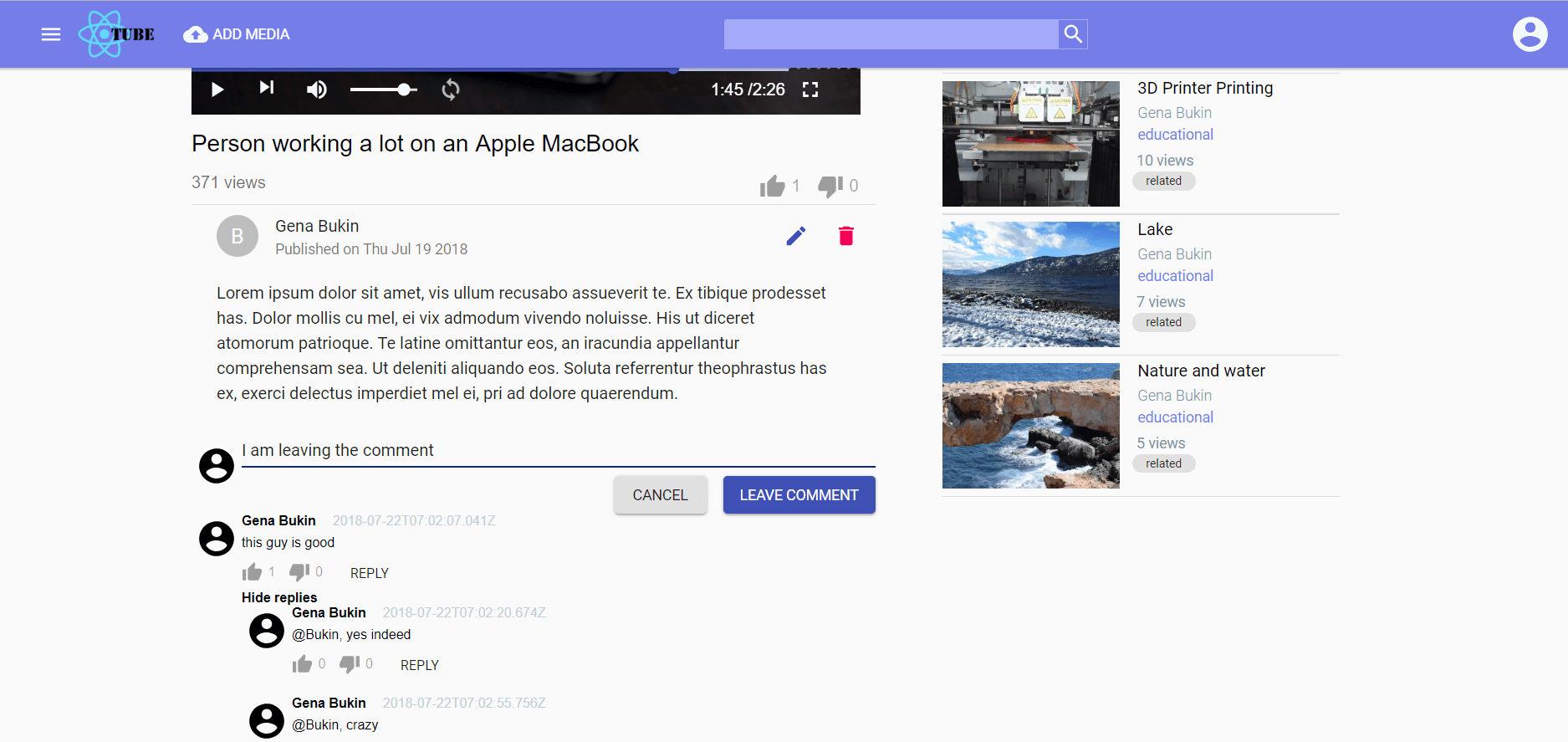Click avatar of '@Bukin, crazy' reply
This screenshot has height=742, width=1568.
[x=267, y=721]
